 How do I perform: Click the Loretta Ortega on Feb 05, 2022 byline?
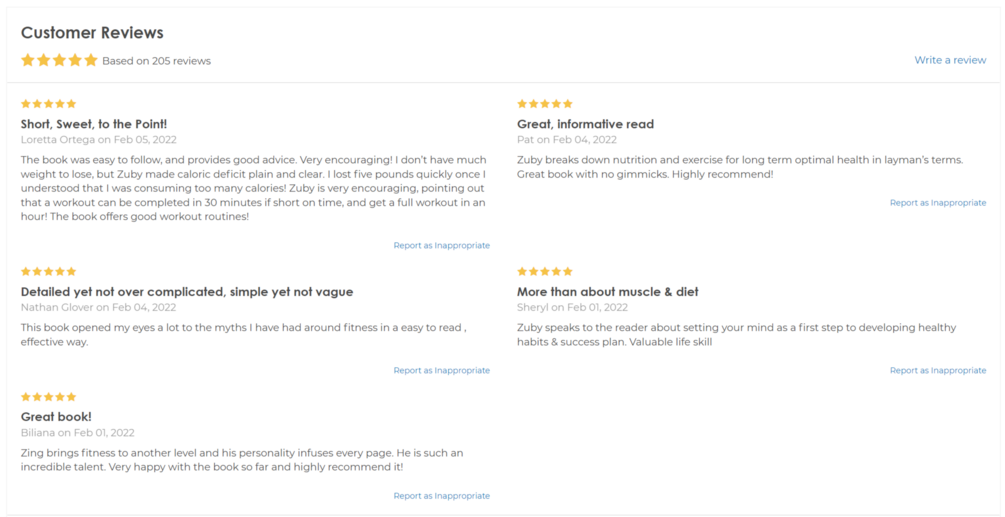pos(99,140)
